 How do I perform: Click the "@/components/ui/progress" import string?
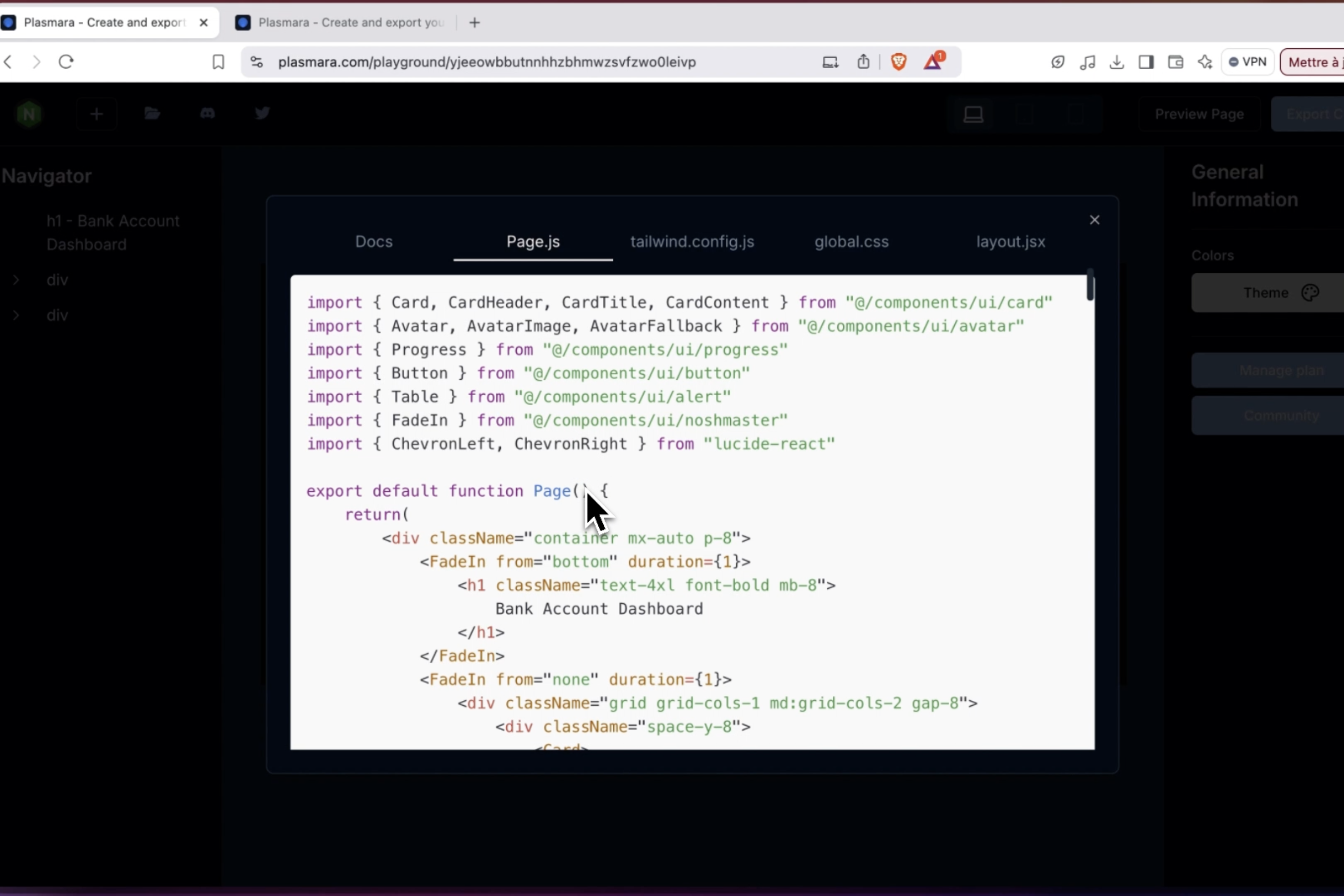click(665, 350)
